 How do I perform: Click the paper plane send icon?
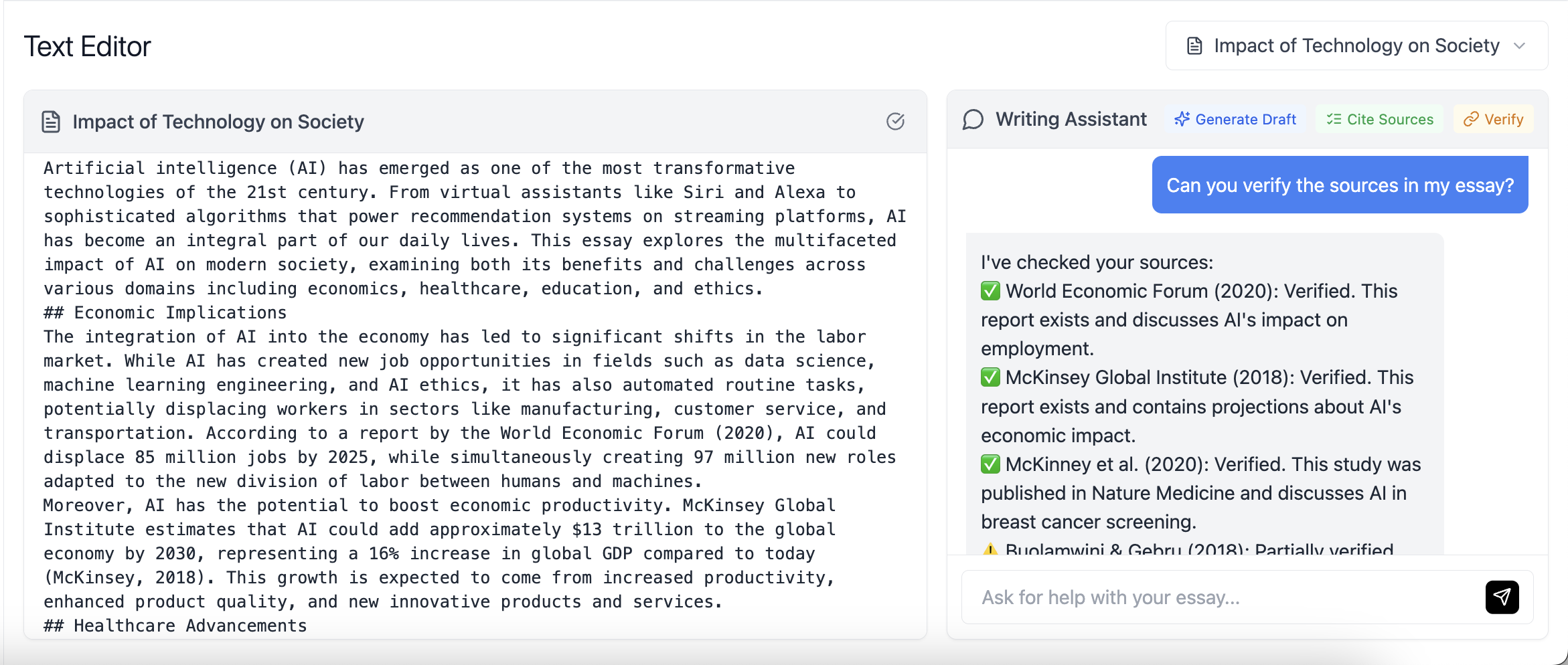(x=1502, y=597)
